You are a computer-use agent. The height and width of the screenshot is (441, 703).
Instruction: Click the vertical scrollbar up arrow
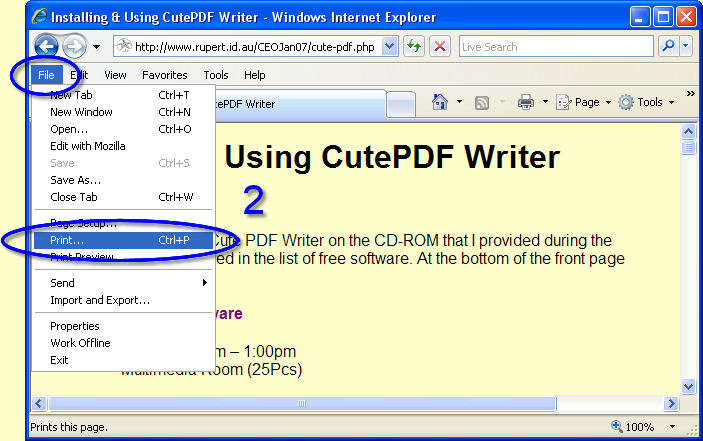click(688, 131)
